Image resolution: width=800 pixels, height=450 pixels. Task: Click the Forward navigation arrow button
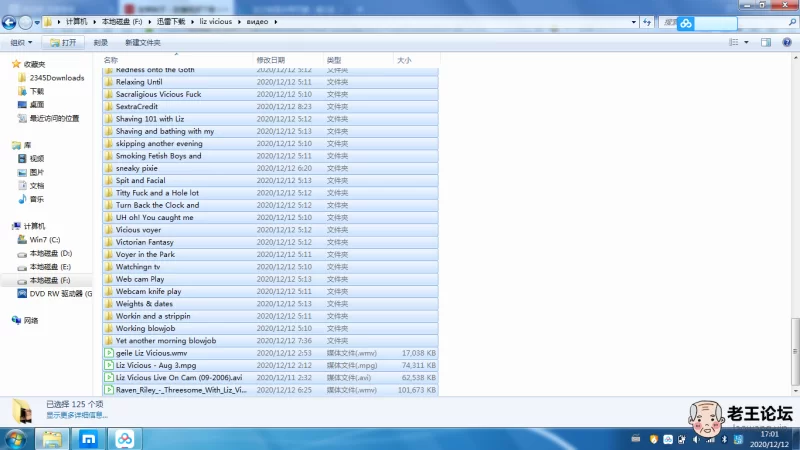click(24, 22)
